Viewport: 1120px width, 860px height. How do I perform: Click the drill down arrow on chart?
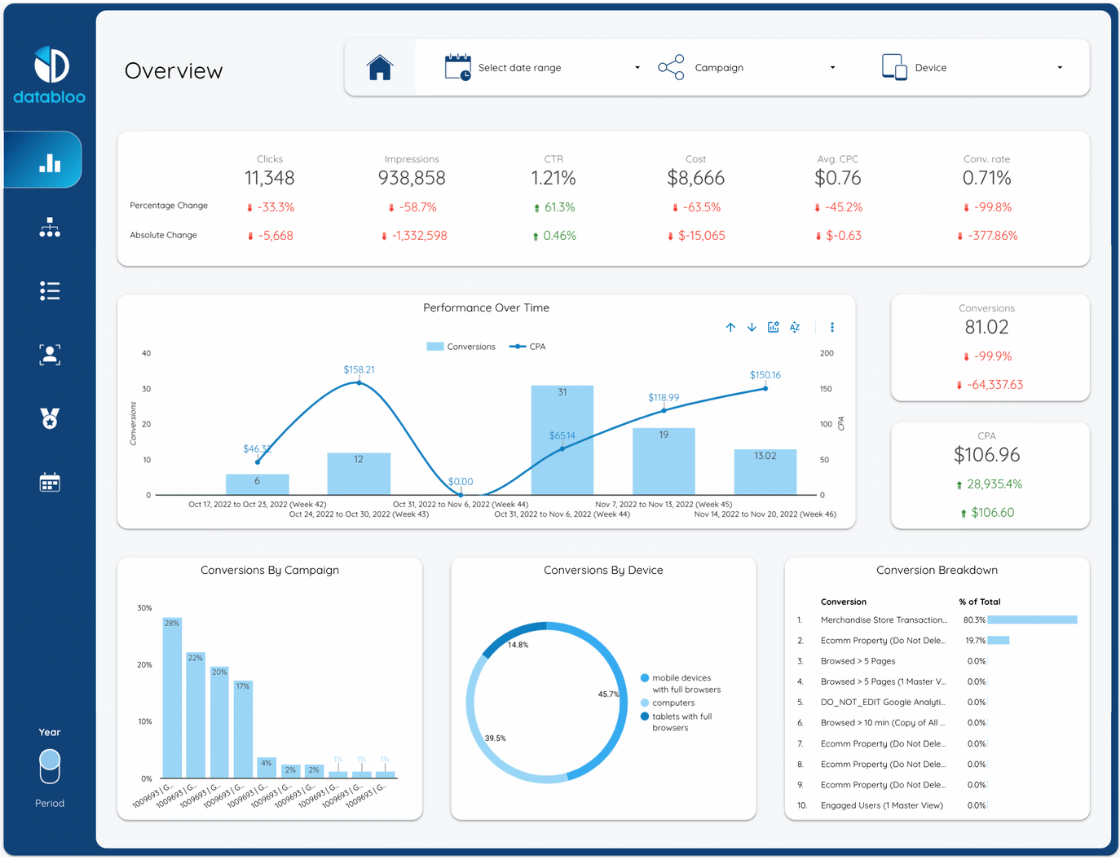click(752, 327)
